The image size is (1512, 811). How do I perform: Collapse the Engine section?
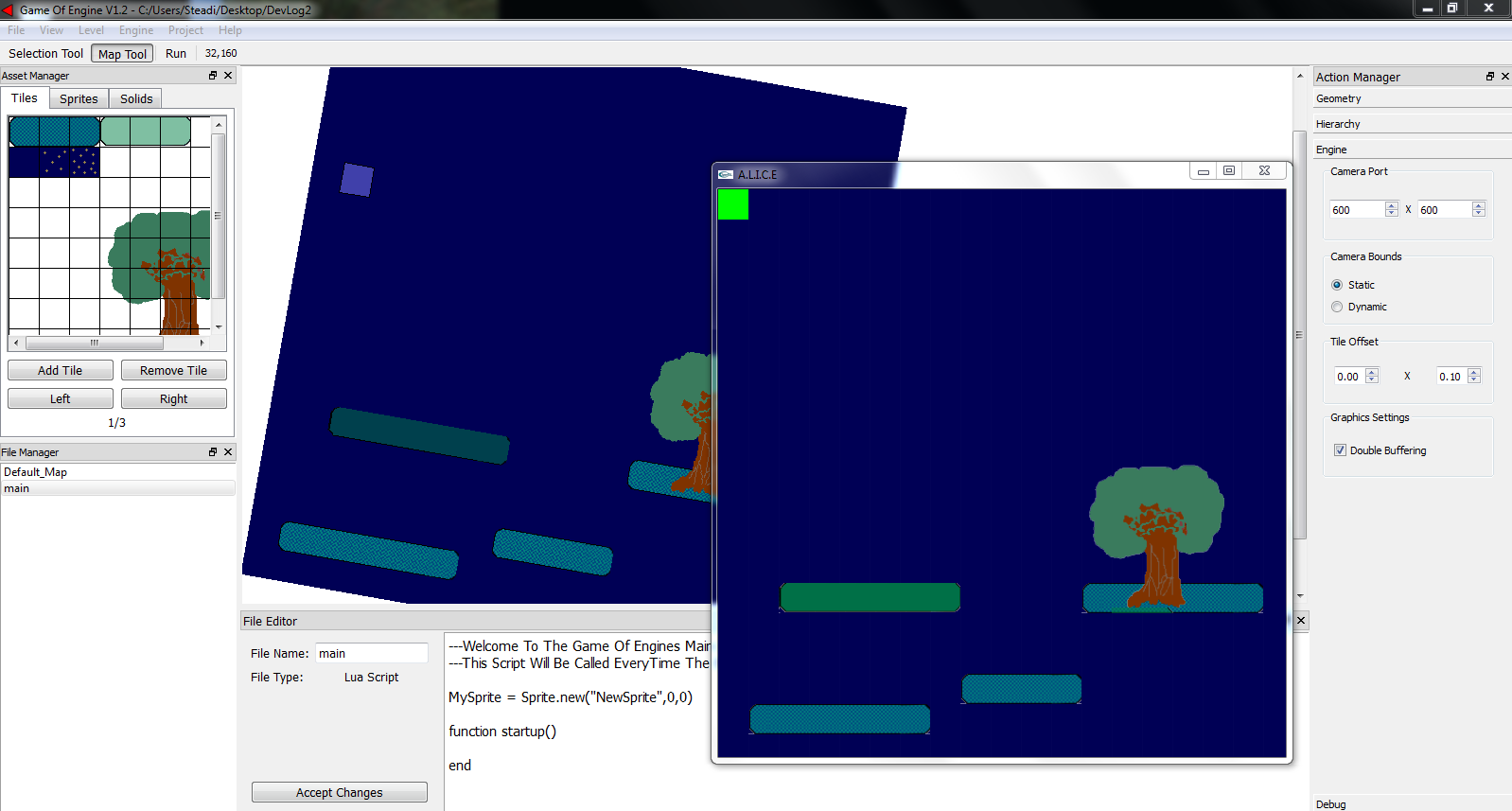pos(1412,150)
